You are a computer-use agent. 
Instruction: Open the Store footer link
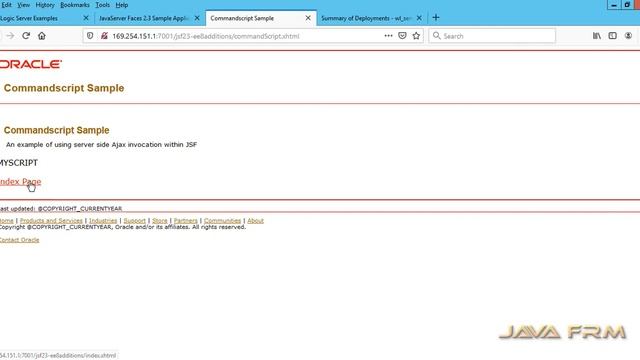160,220
